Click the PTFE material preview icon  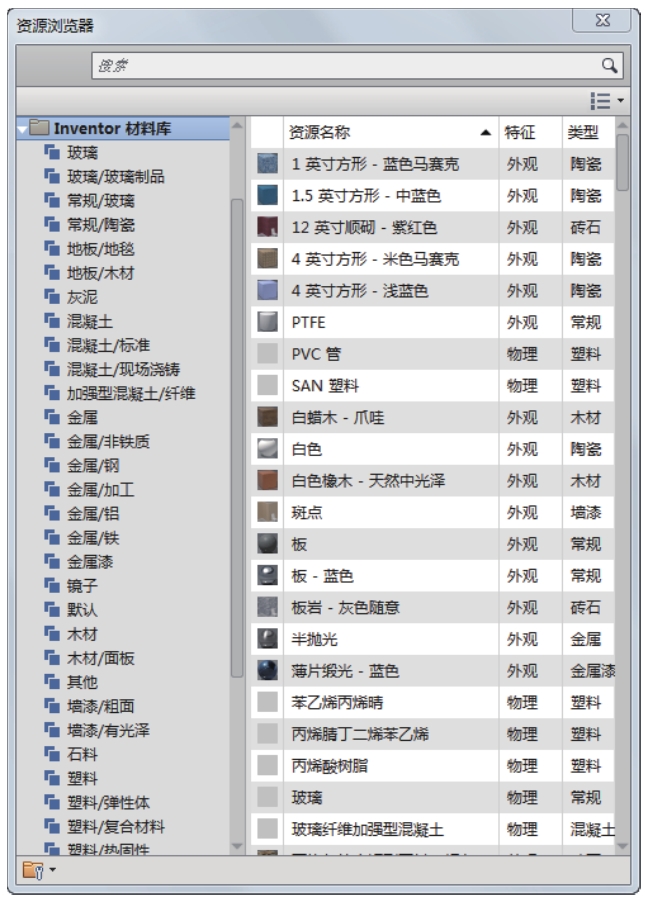(x=268, y=322)
